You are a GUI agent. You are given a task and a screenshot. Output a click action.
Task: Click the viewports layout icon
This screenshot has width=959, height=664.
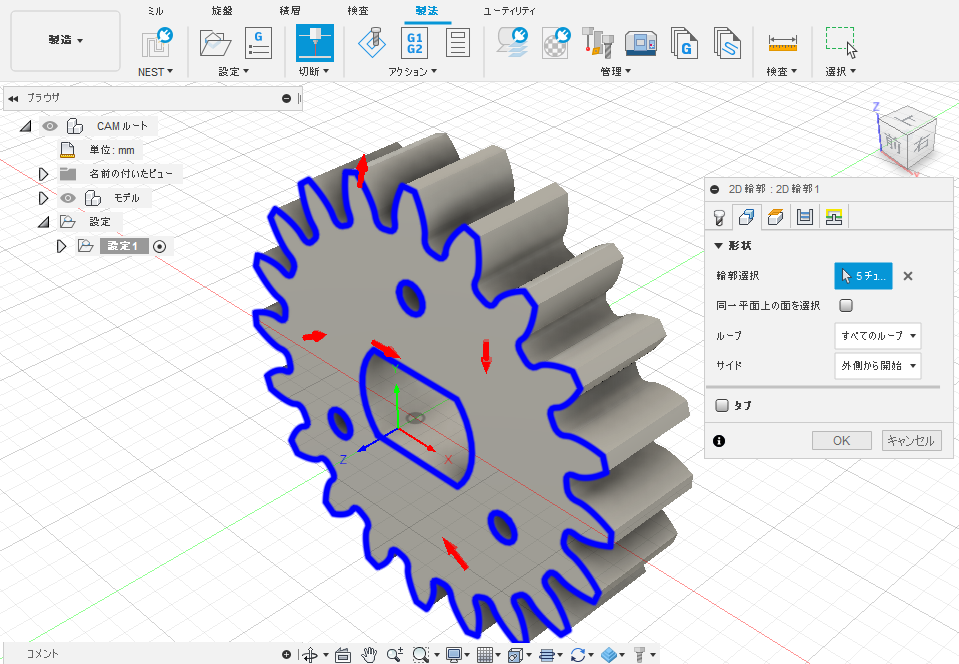515,655
